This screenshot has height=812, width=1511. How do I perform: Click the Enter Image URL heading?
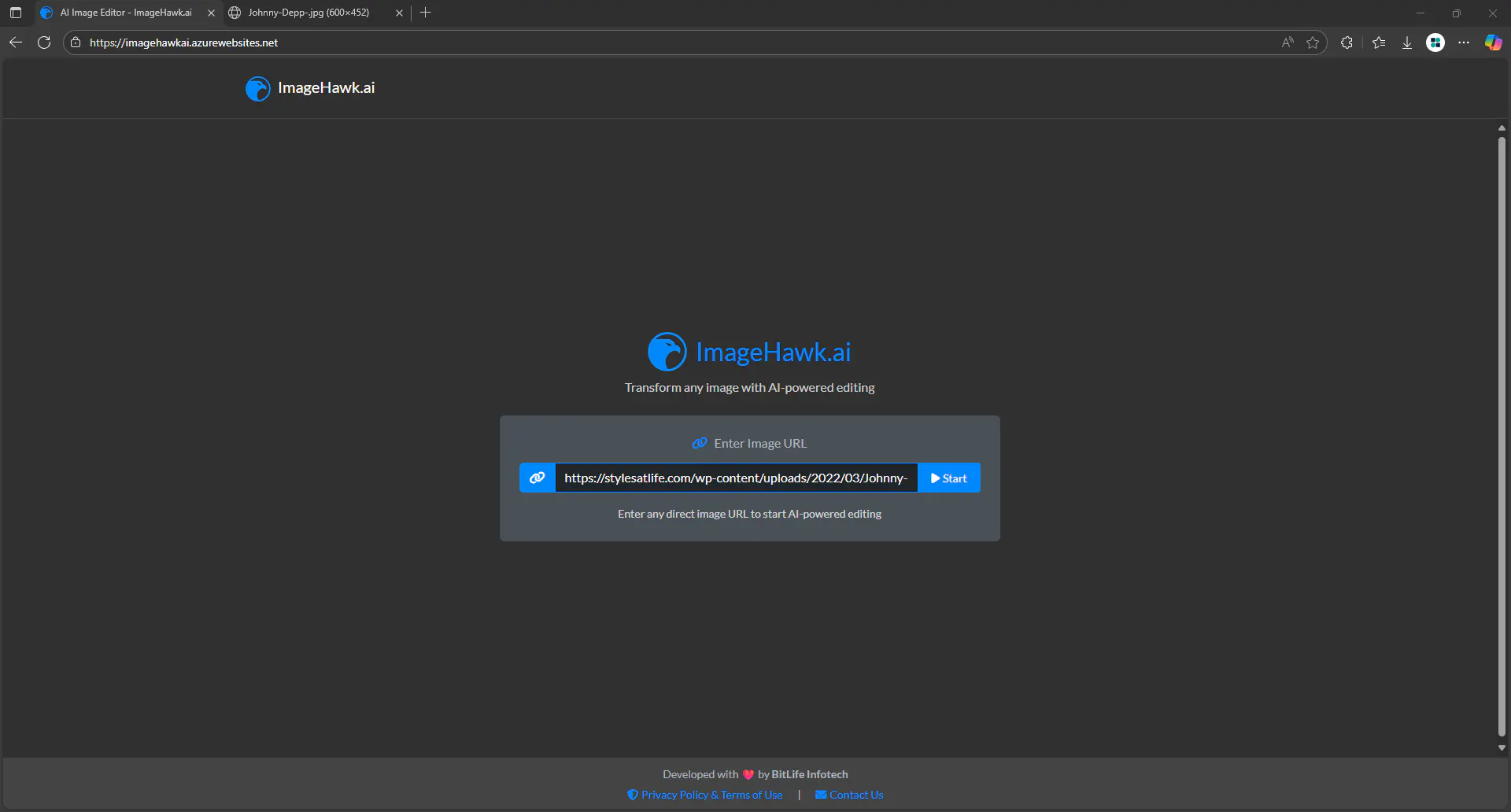pyautogui.click(x=750, y=443)
